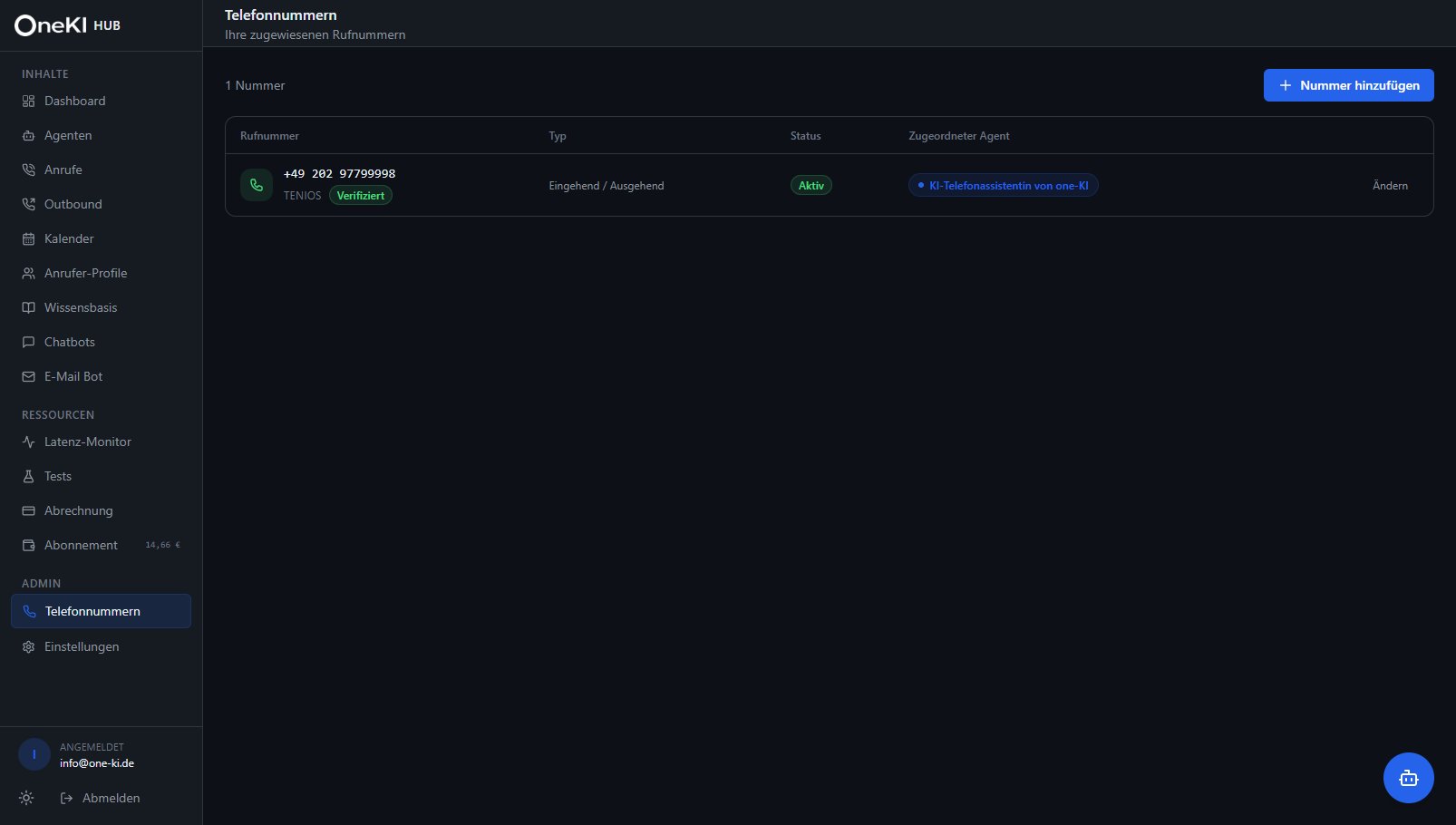Open the Anrufe section

click(x=101, y=170)
